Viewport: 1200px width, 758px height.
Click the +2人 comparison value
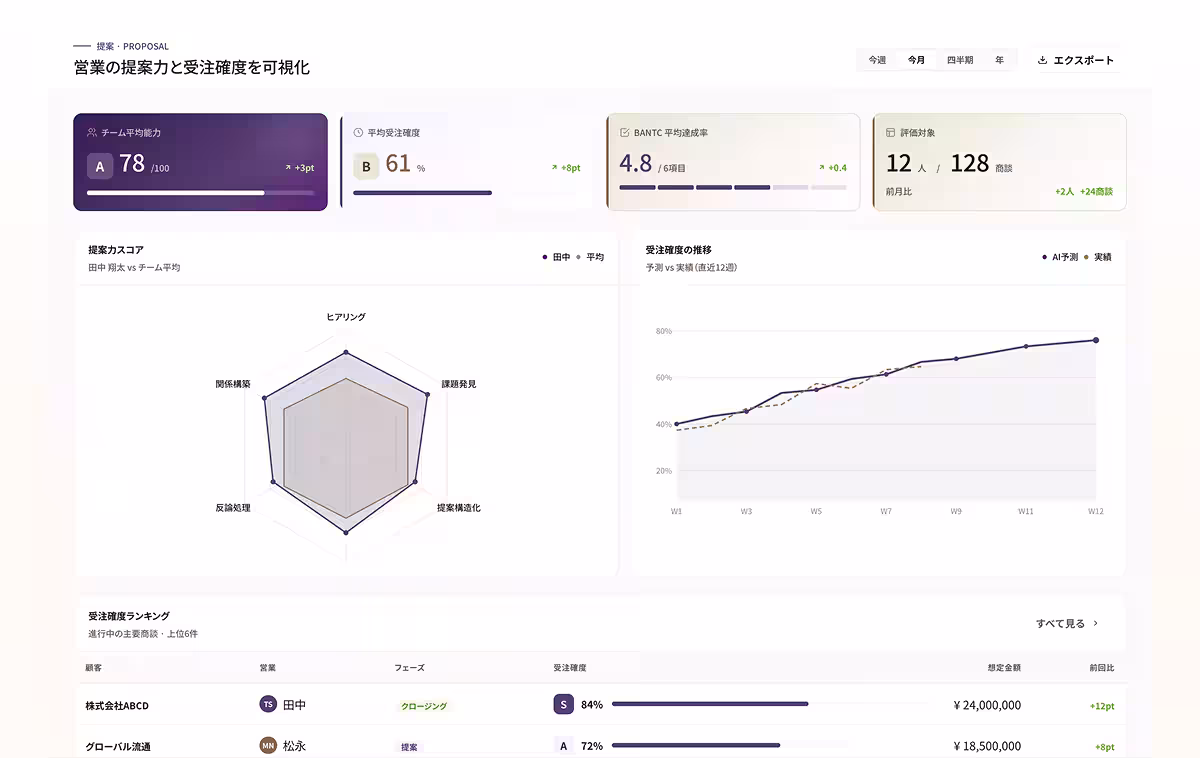point(1064,191)
